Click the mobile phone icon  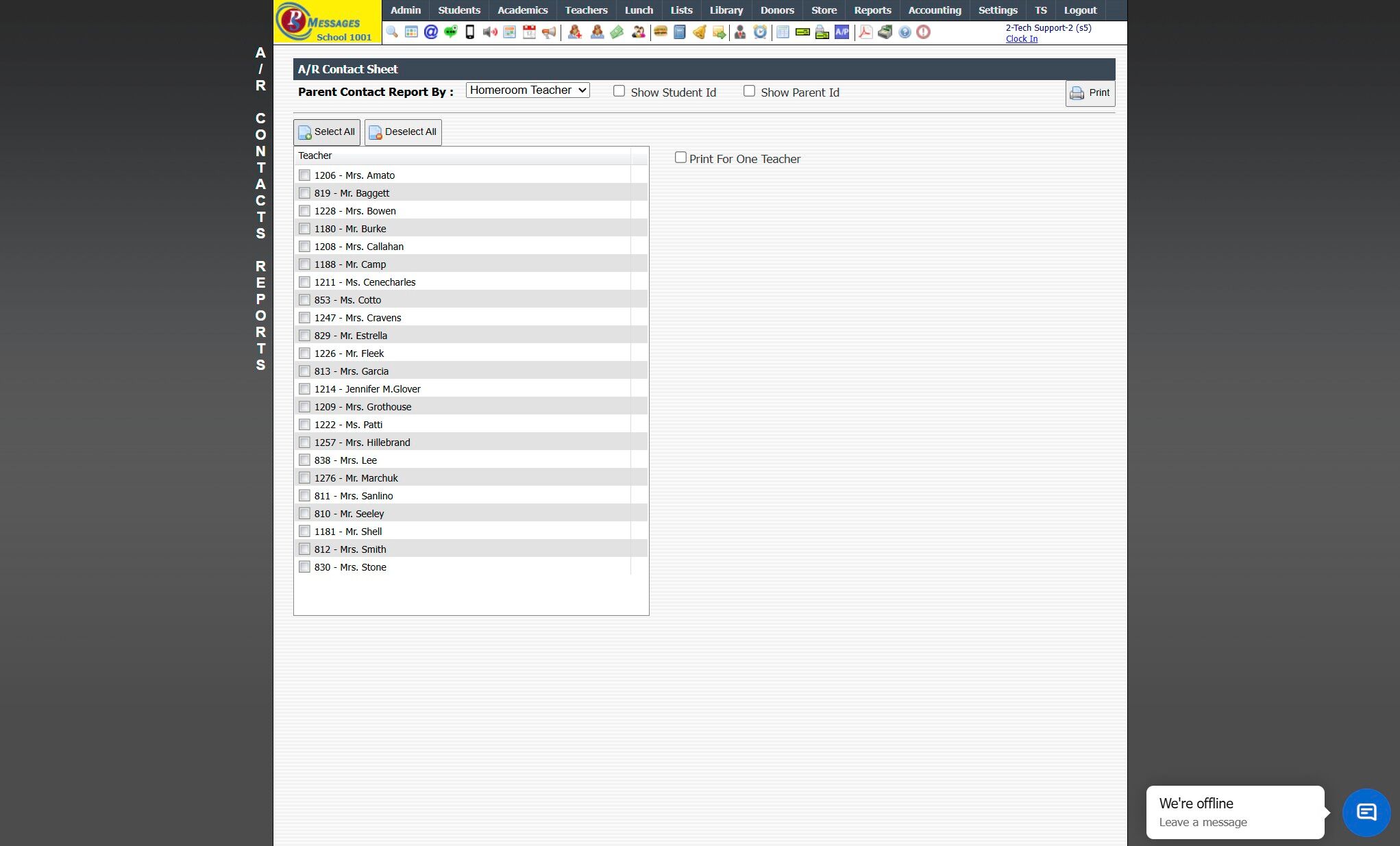pos(470,32)
